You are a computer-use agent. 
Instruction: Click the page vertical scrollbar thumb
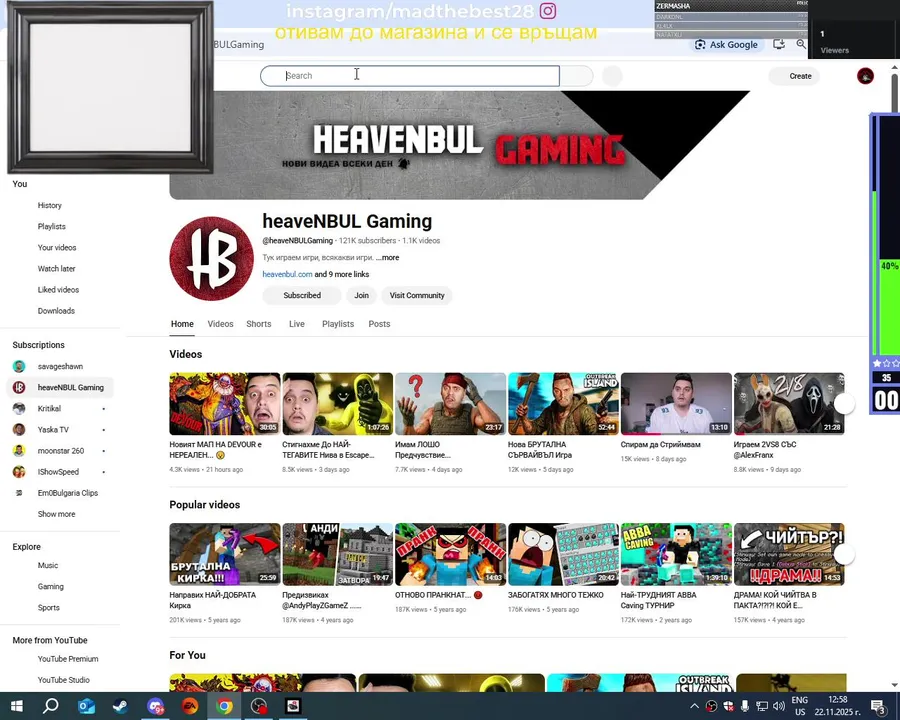tap(894, 92)
